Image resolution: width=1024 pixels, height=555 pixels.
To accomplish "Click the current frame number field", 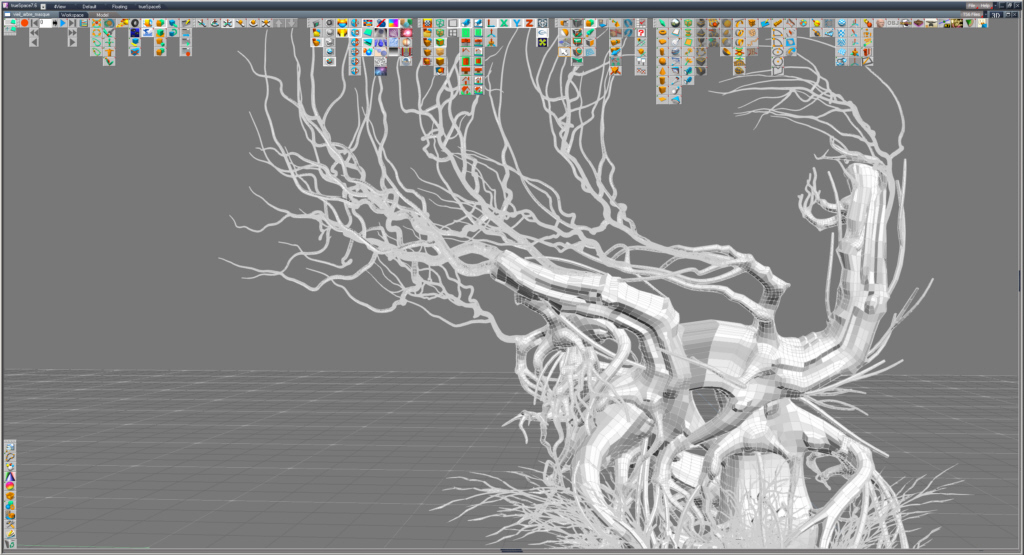I will click(46, 23).
